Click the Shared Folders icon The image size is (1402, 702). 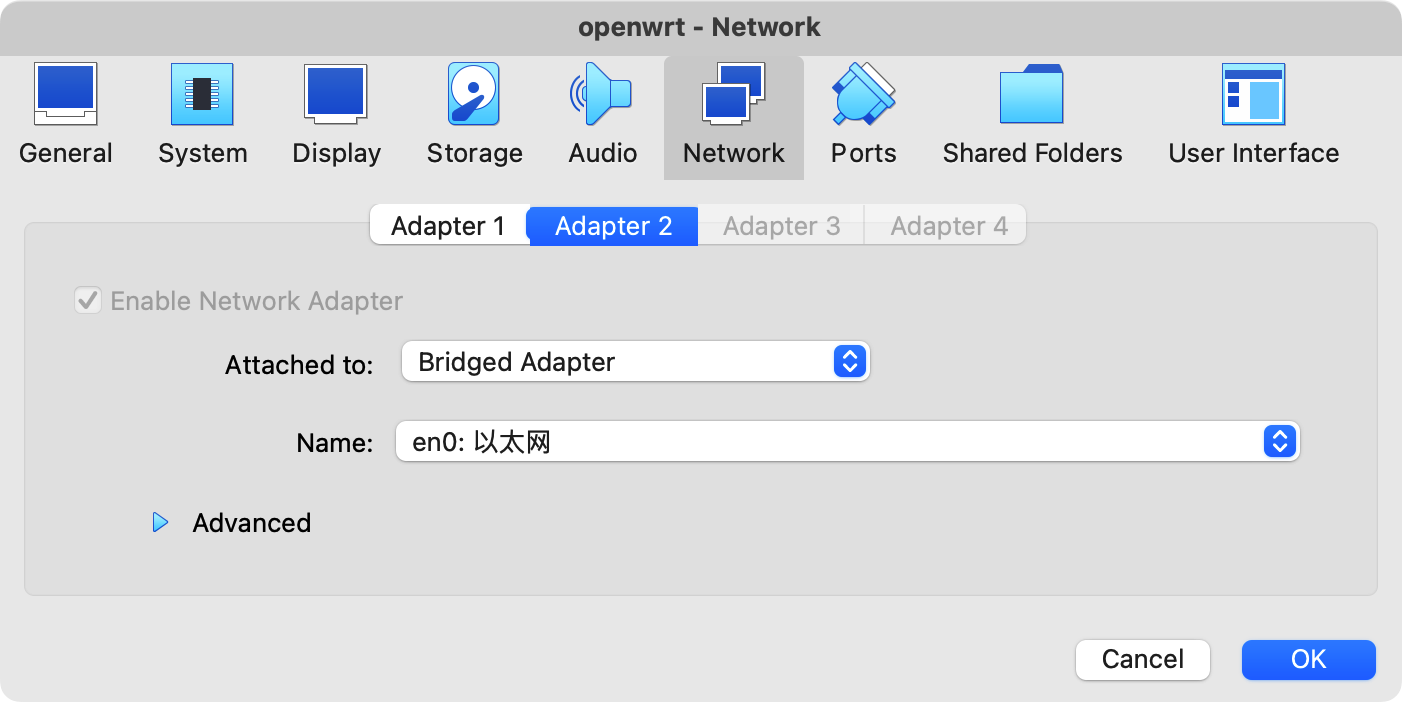[1032, 95]
